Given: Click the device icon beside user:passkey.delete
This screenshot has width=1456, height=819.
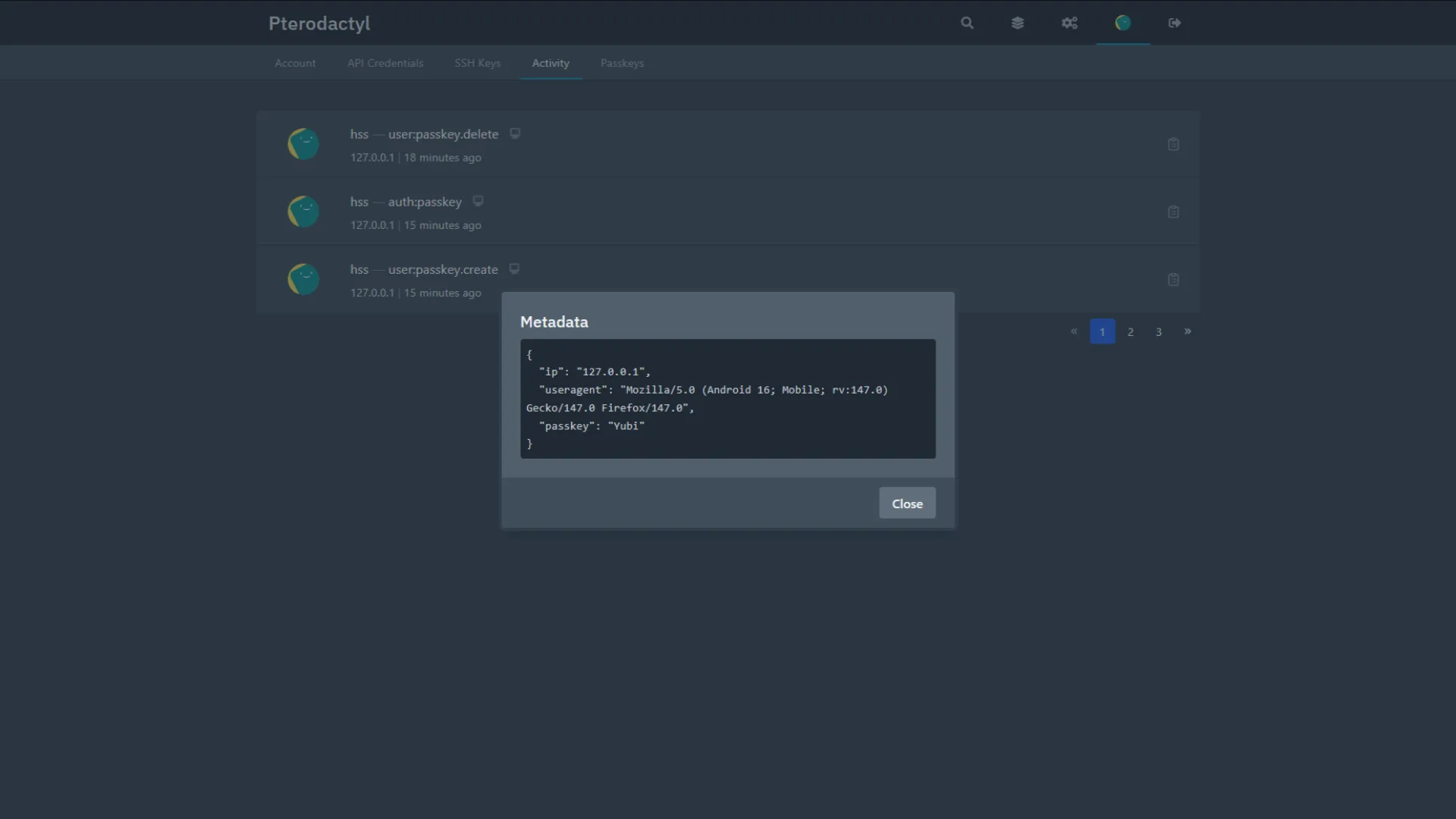Looking at the screenshot, I should (x=515, y=133).
